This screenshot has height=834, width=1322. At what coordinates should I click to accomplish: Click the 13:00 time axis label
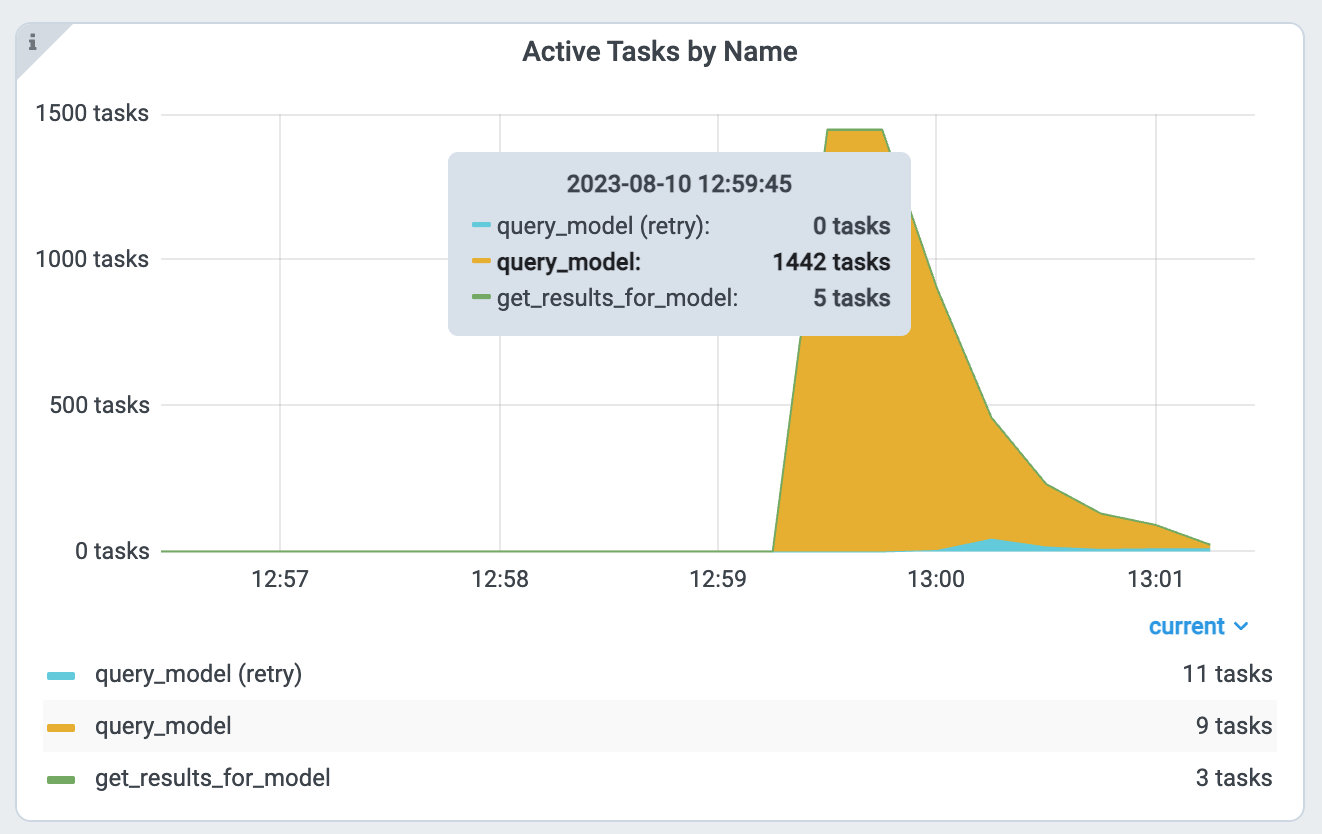(x=937, y=579)
